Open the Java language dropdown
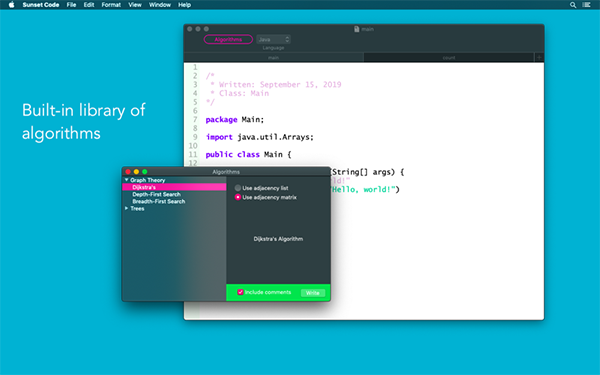The height and width of the screenshot is (375, 600). (273, 39)
